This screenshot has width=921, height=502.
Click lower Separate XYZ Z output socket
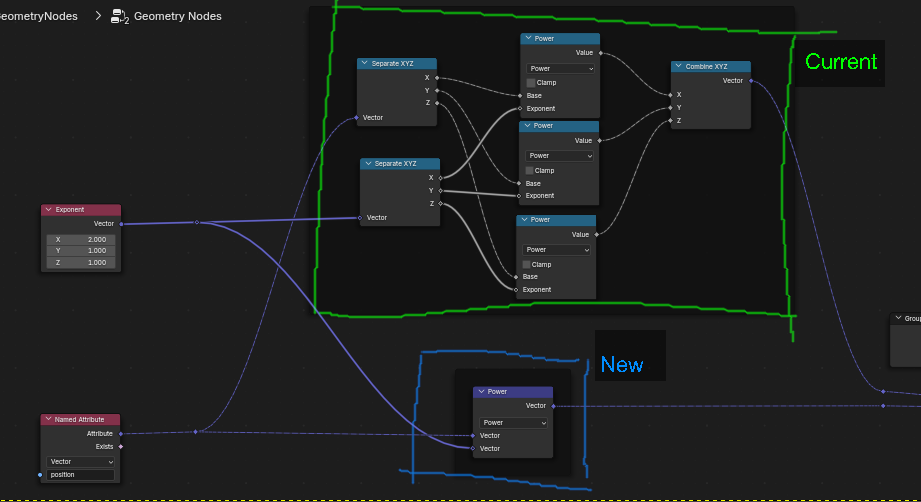point(441,204)
